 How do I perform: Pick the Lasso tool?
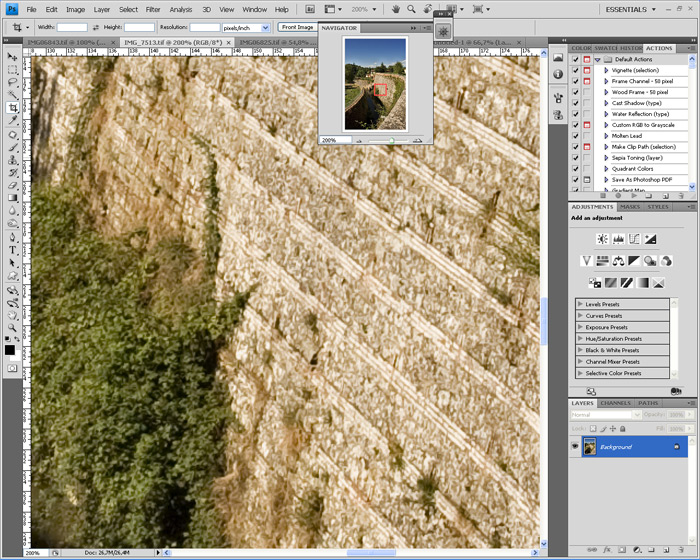12,82
